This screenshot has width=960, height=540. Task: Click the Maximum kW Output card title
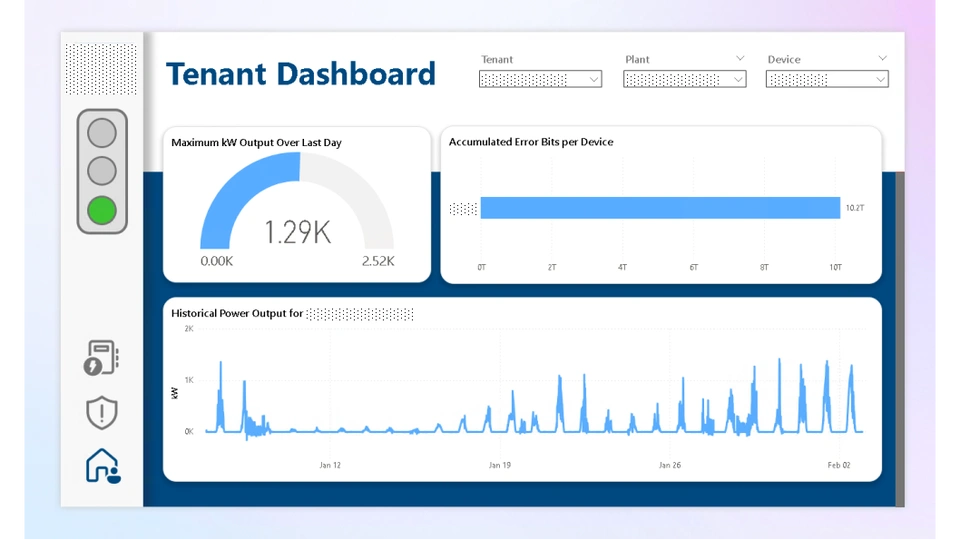[x=256, y=143]
